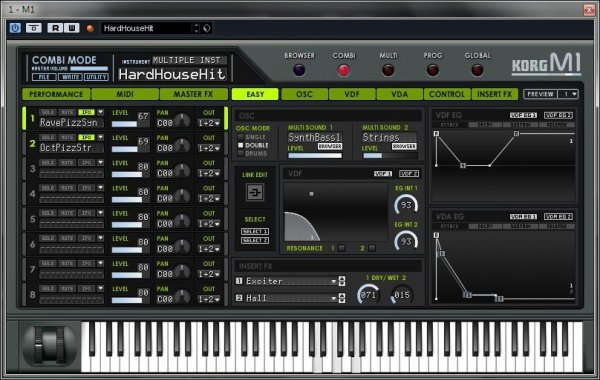600x380 pixels.
Task: Click the orange indicator beside the preset name
Action: click(90, 28)
